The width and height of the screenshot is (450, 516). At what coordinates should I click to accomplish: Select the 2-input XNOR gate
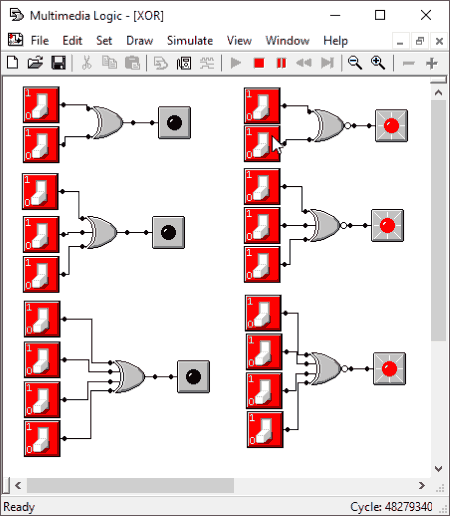[x=330, y=125]
